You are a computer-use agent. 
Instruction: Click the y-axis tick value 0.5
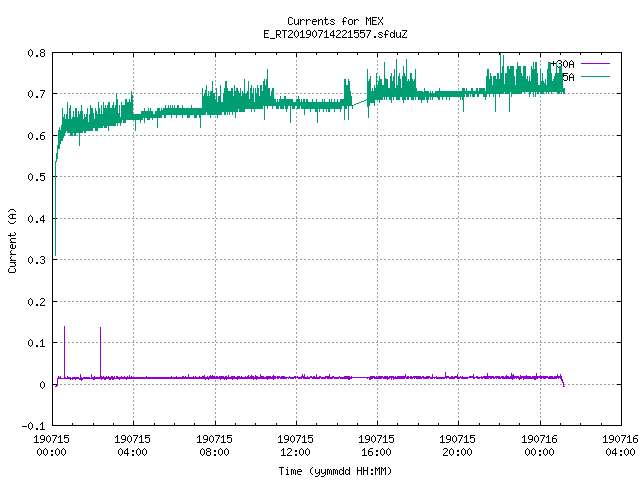pos(36,177)
